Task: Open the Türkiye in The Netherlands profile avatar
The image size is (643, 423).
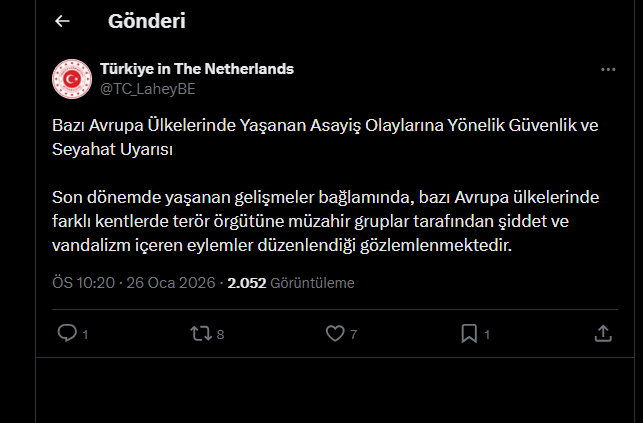Action: coord(71,78)
